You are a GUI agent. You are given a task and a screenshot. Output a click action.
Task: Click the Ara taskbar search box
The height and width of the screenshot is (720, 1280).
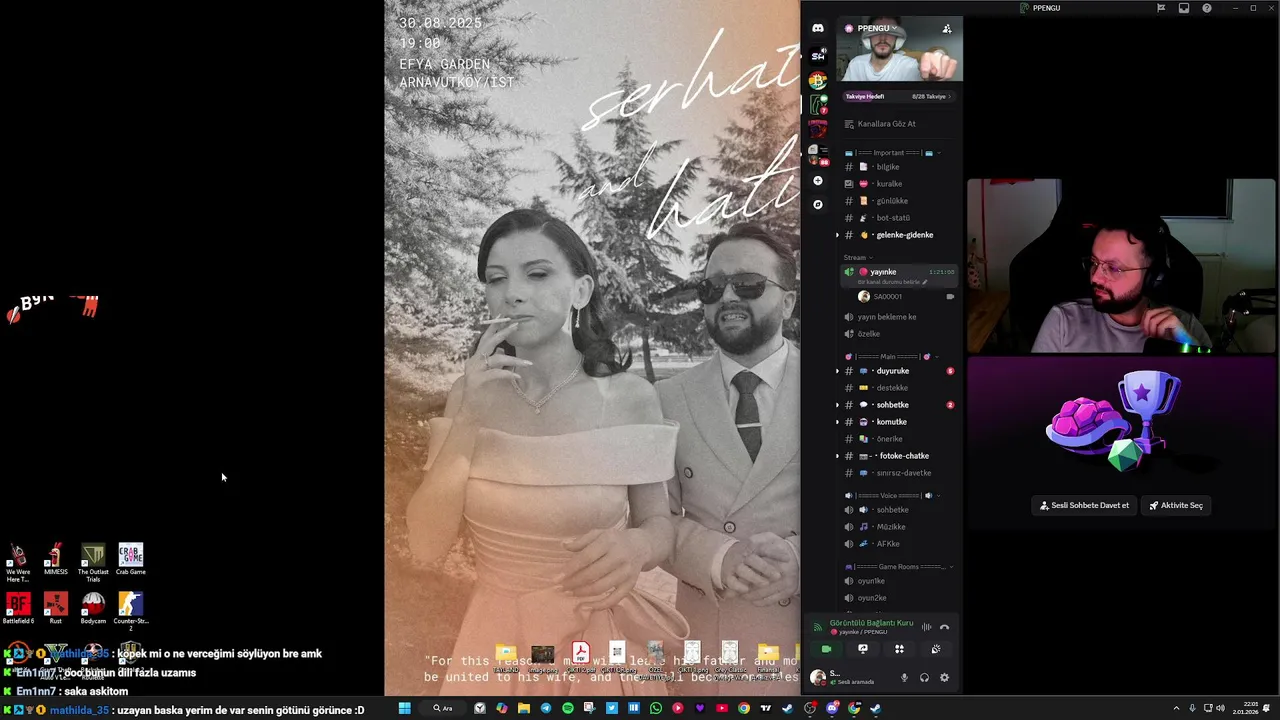pyautogui.click(x=443, y=708)
